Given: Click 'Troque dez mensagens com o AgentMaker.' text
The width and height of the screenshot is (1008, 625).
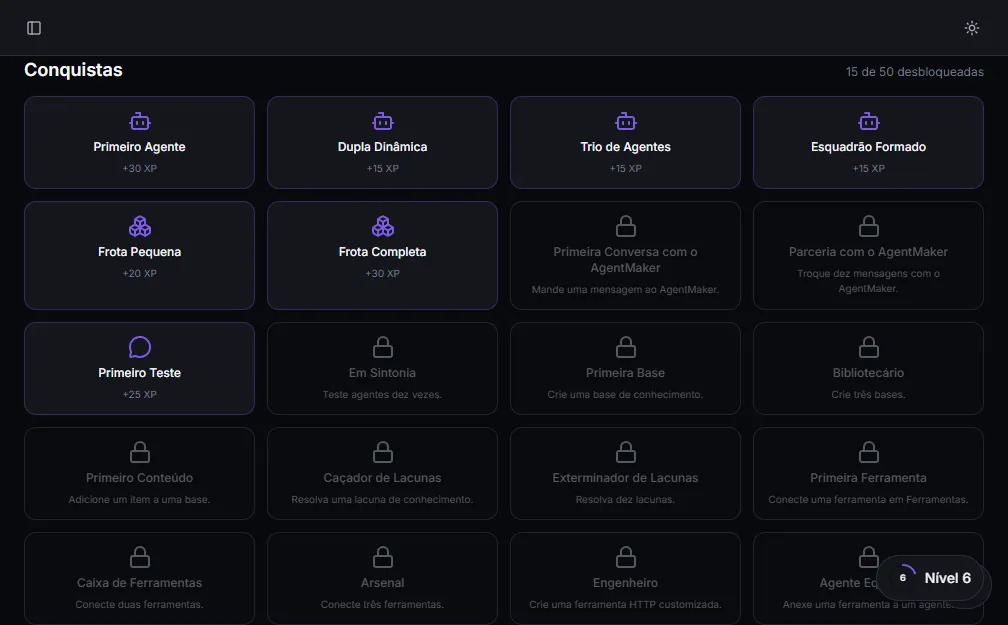Looking at the screenshot, I should pos(868,281).
